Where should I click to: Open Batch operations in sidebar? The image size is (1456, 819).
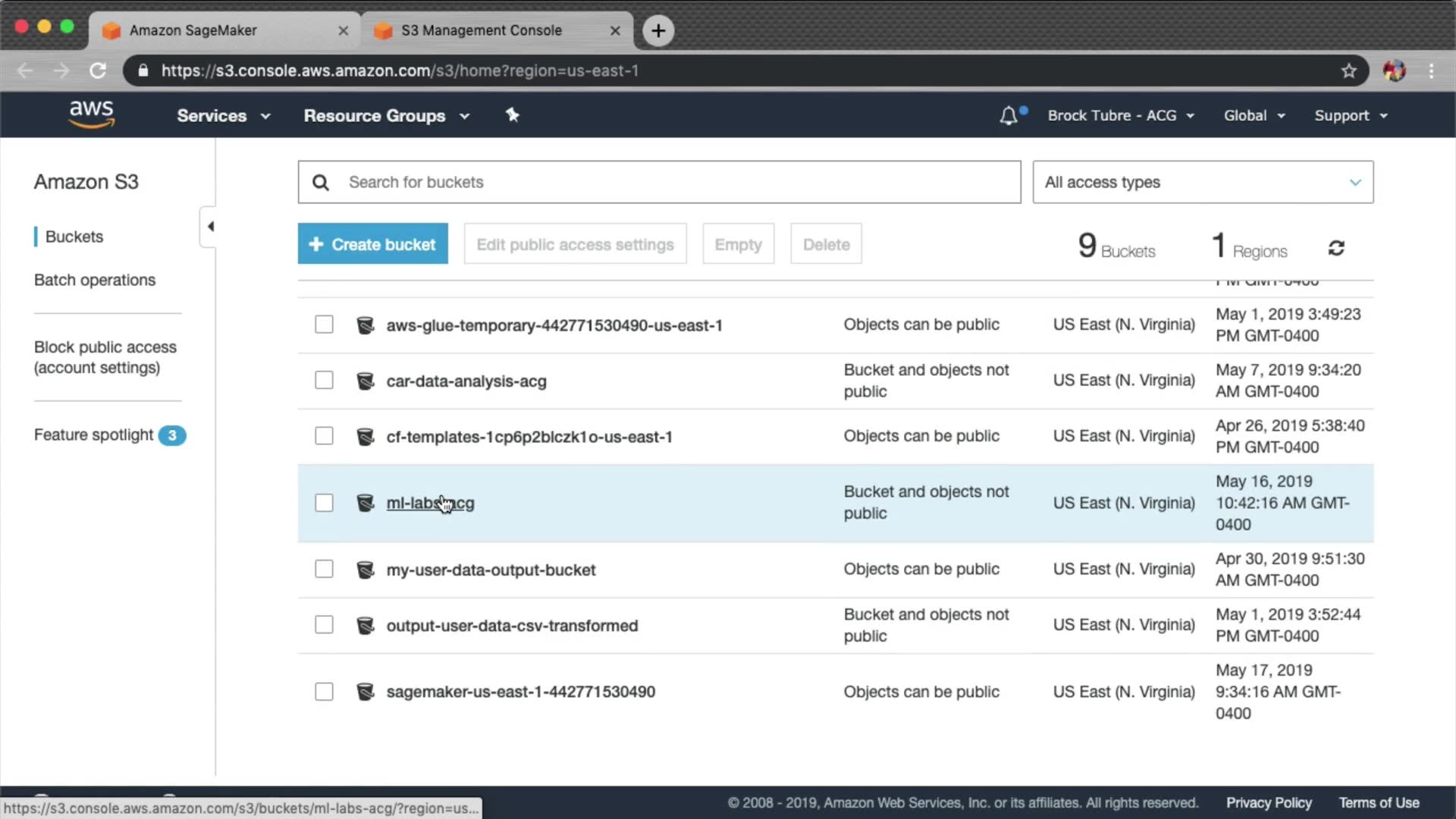[95, 280]
